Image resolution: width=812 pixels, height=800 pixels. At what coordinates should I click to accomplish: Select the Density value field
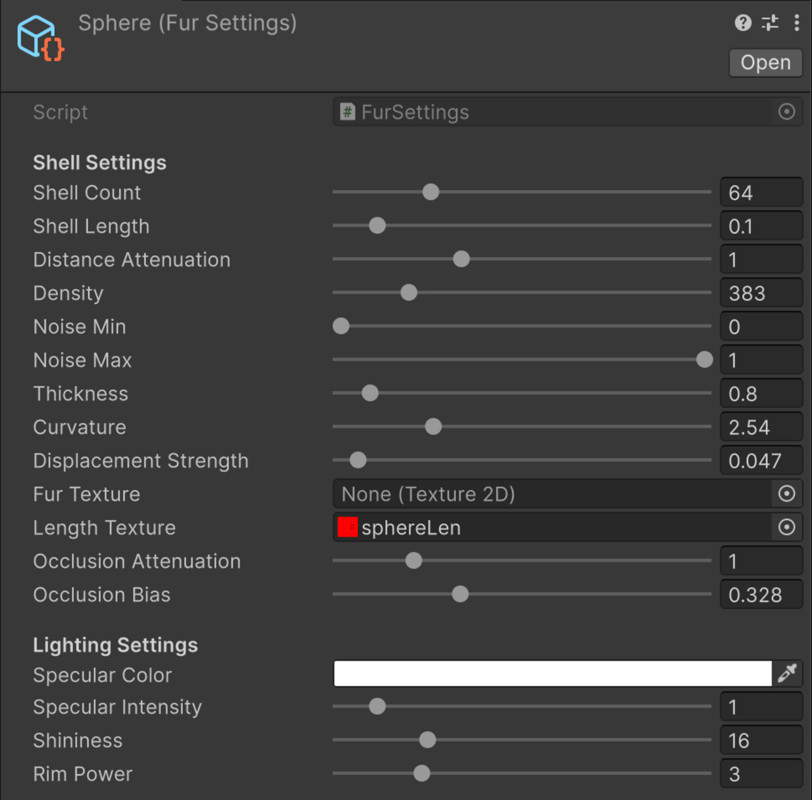click(x=761, y=293)
